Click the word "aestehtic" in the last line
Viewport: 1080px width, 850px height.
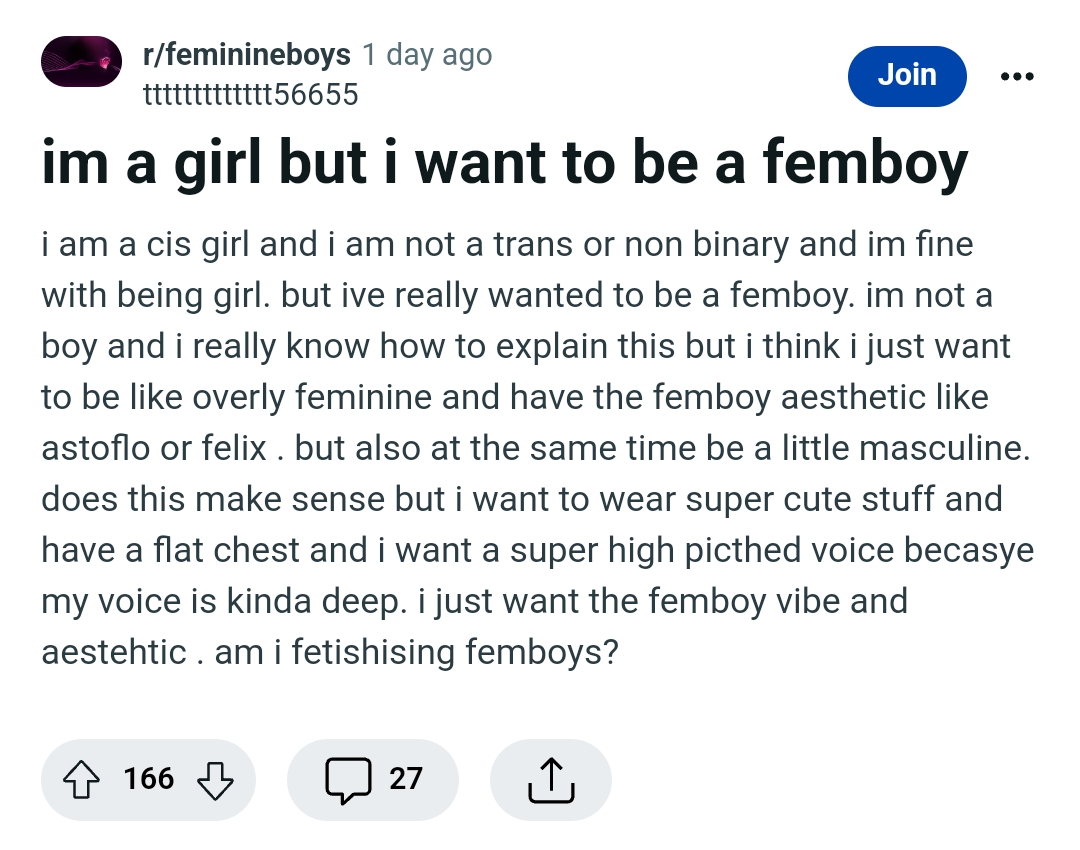coord(114,652)
